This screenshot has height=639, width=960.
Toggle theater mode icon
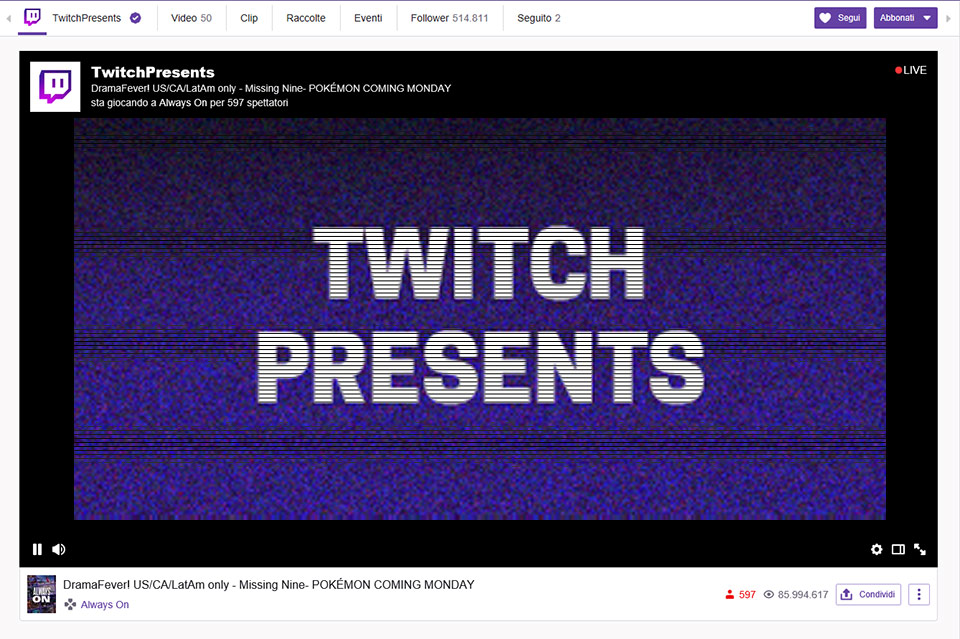click(898, 549)
